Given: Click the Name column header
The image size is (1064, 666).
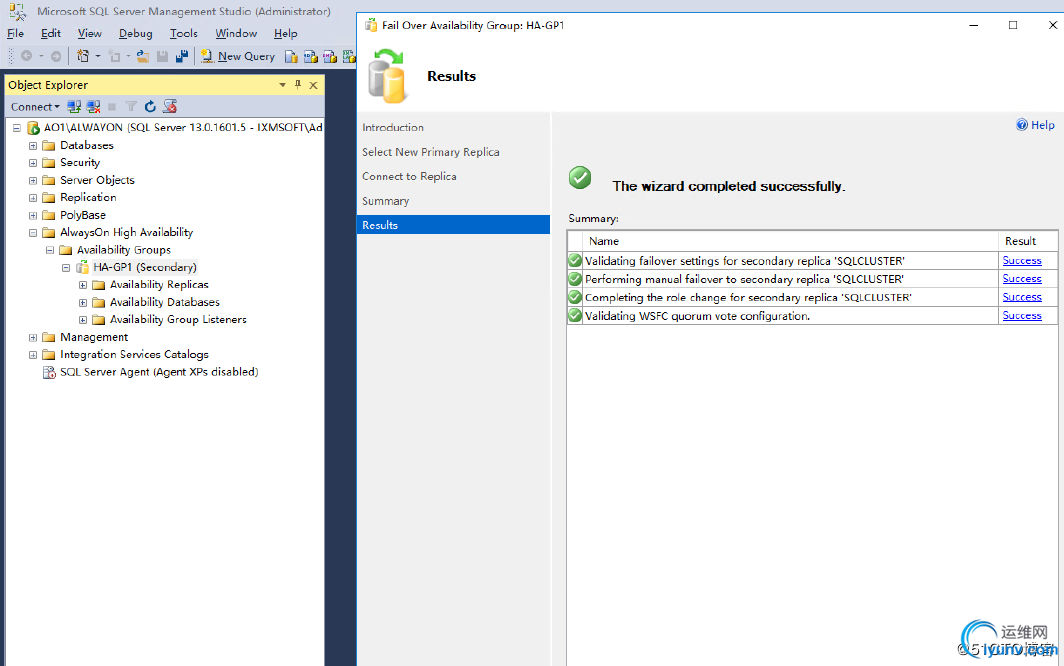Looking at the screenshot, I should click(x=791, y=241).
